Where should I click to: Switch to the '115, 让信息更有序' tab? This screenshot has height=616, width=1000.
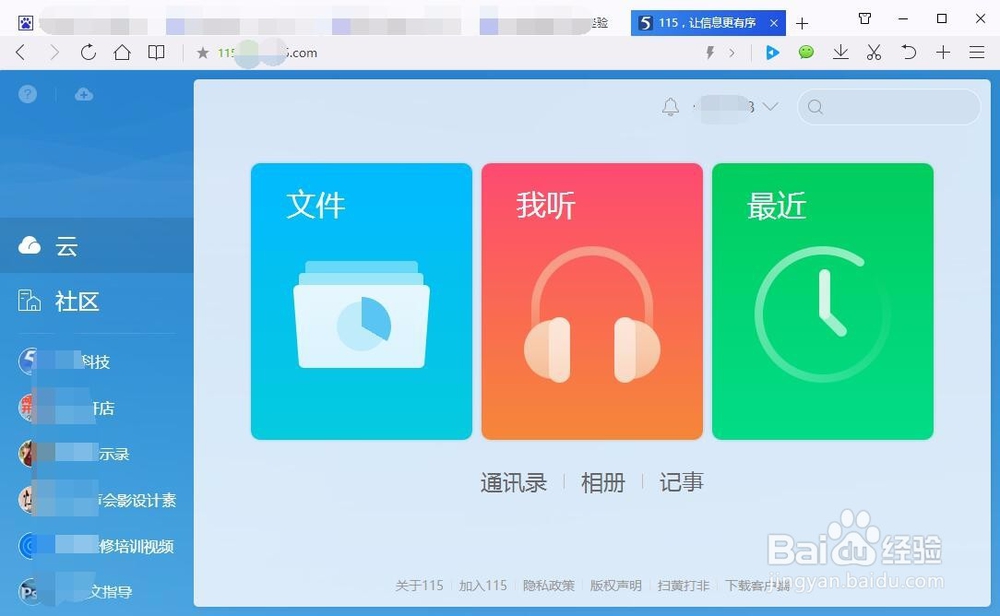(x=708, y=23)
